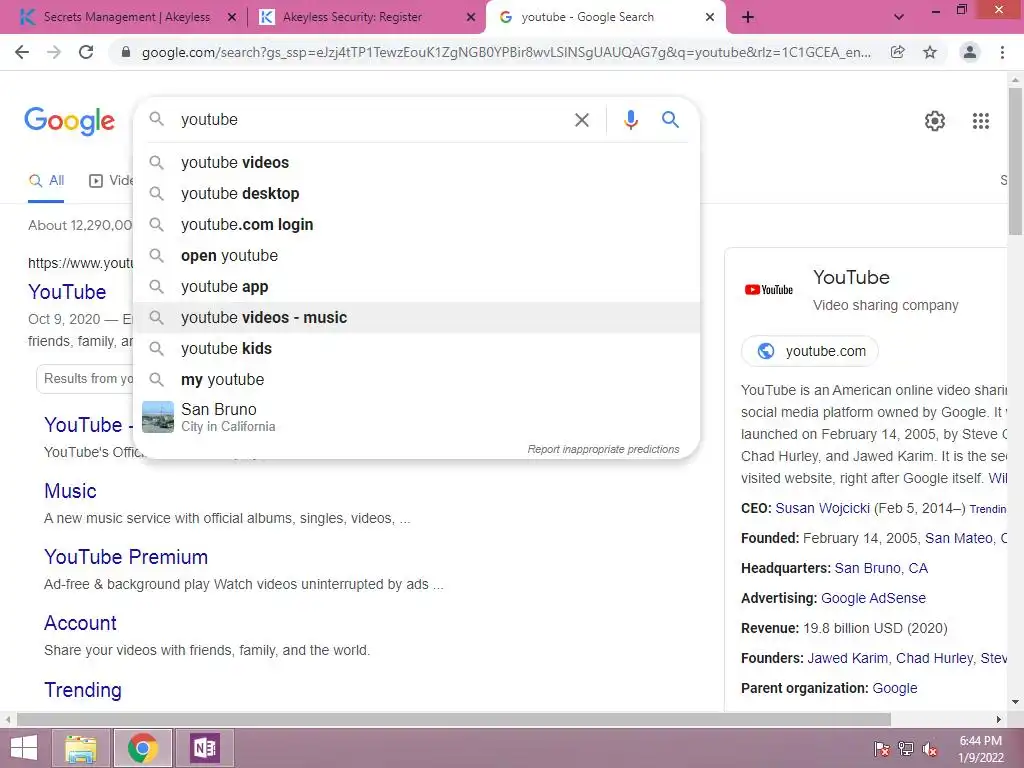Viewport: 1024px width, 768px height.
Task: Choose suggestion youtube app
Action: (x=417, y=287)
